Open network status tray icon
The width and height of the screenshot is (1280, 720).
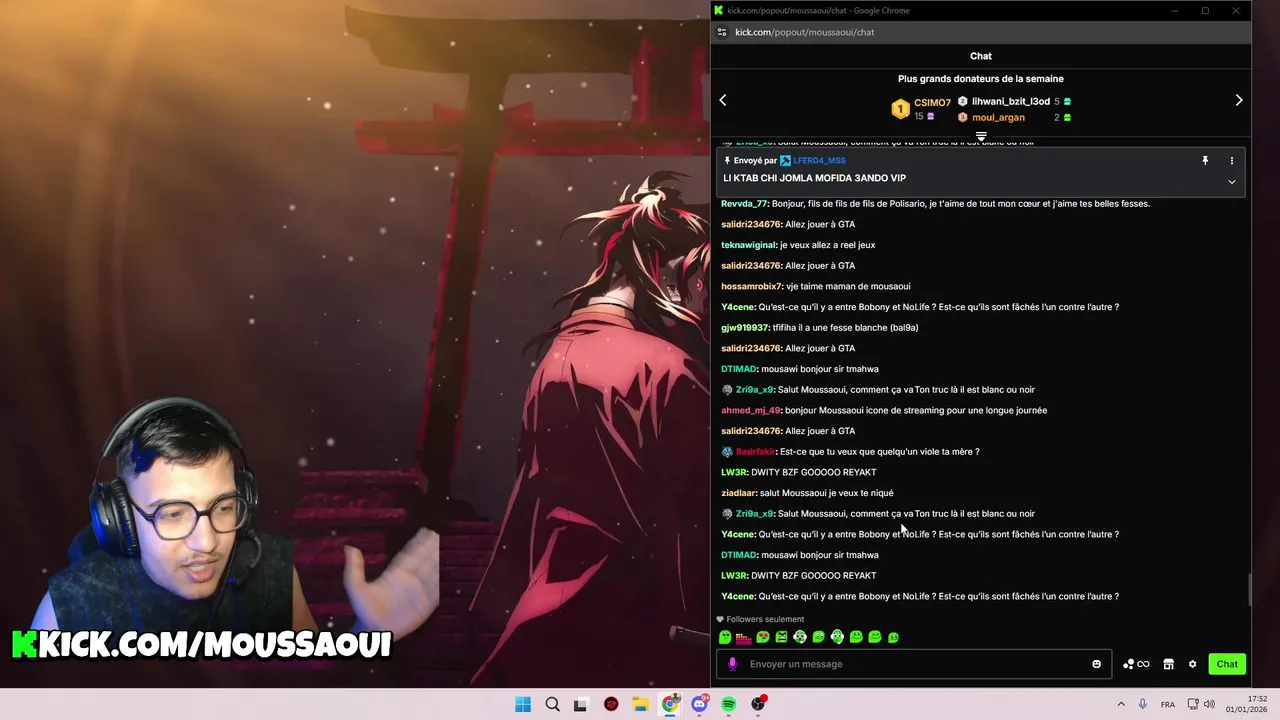point(1192,704)
